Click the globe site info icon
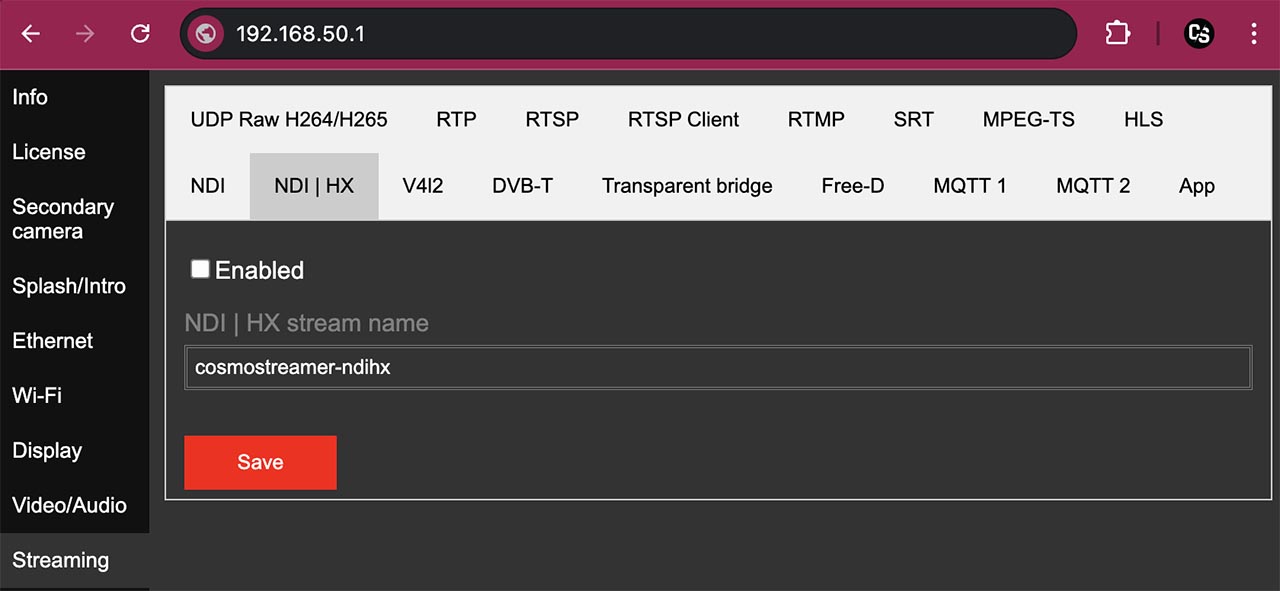 206,34
